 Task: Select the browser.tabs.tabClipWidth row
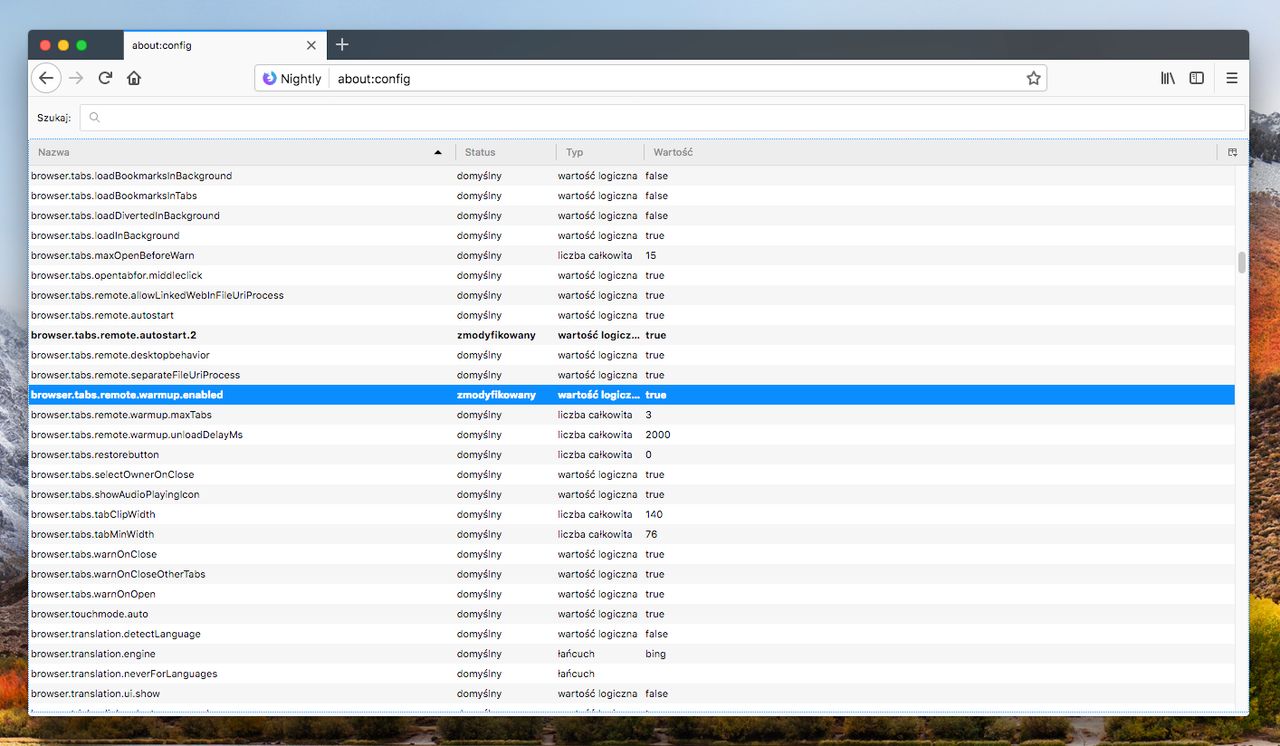[632, 515]
